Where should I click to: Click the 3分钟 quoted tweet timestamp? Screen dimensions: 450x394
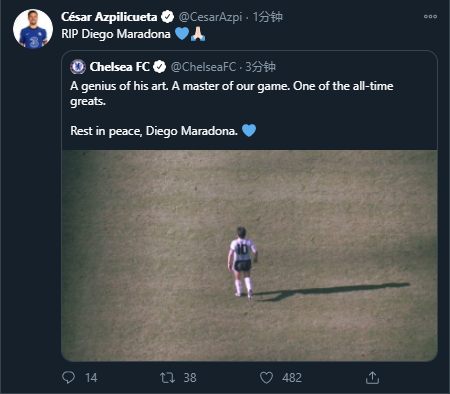260,67
